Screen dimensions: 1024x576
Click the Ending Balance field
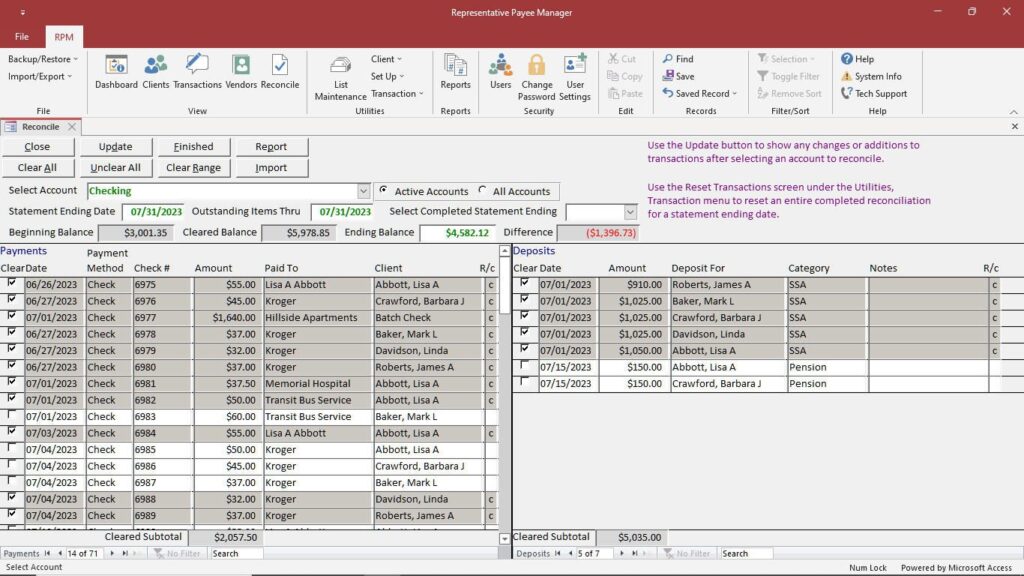[x=457, y=232]
